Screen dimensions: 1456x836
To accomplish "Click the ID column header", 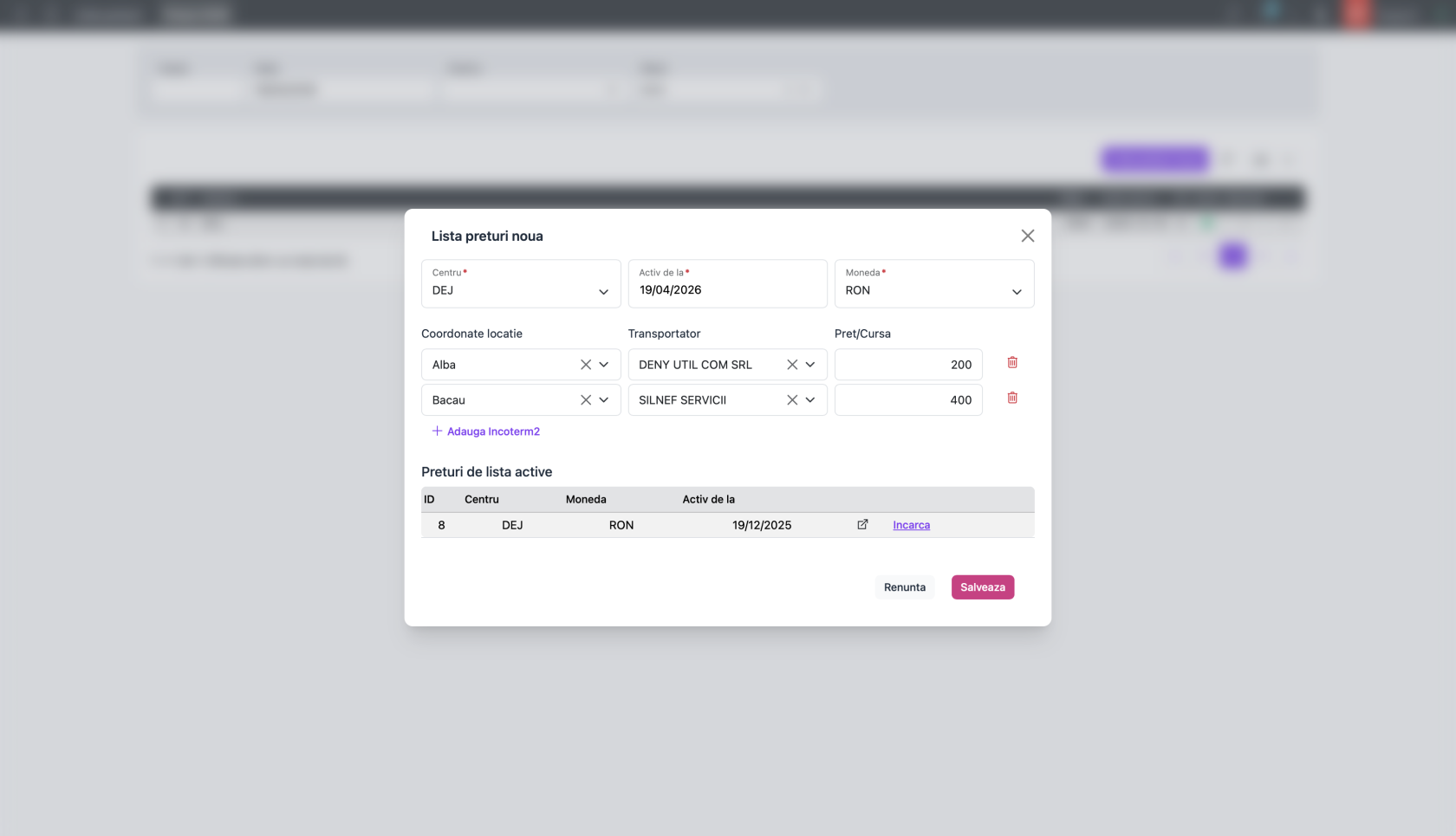I will [429, 499].
